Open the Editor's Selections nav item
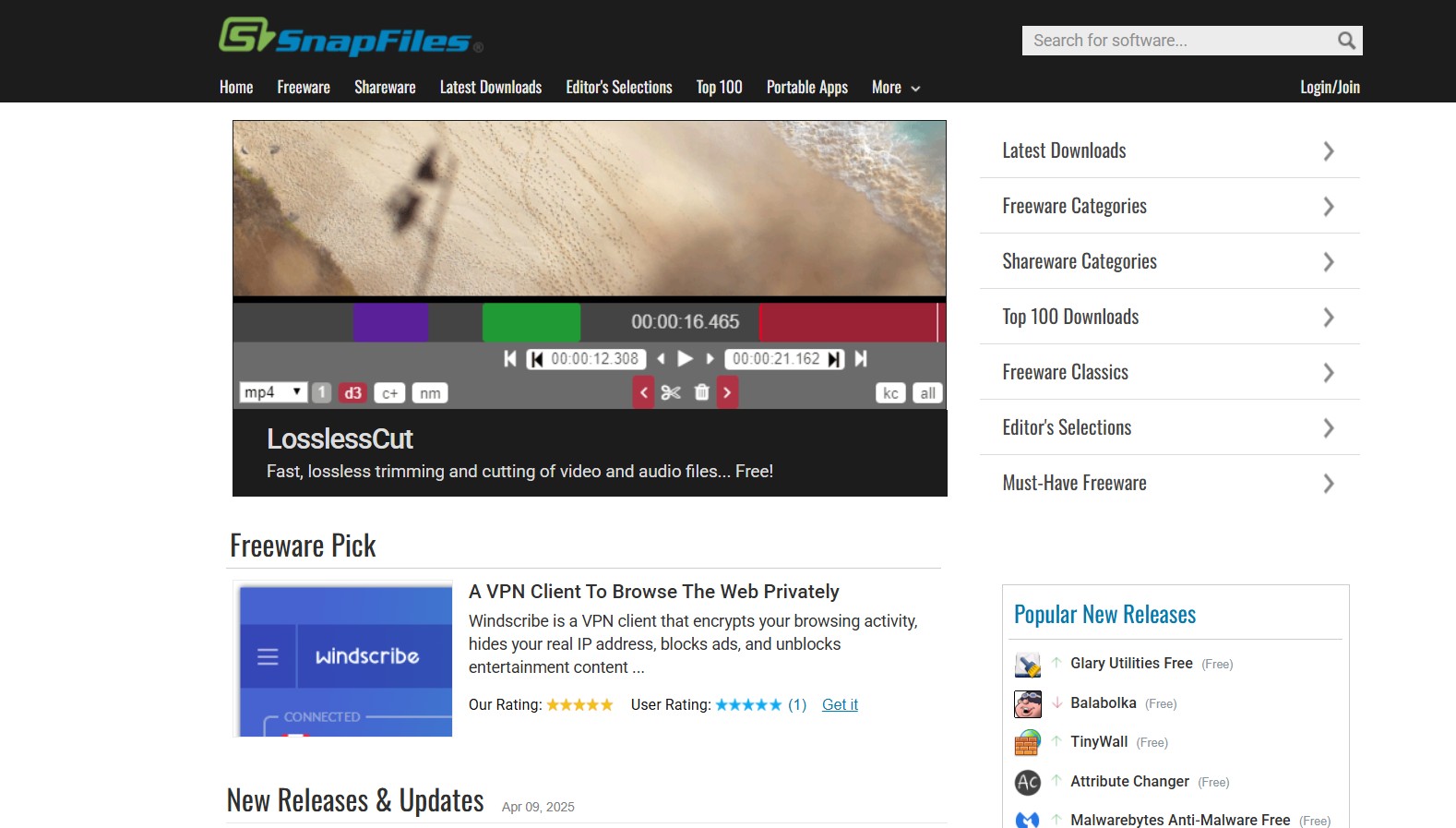The image size is (1456, 828). pyautogui.click(x=618, y=88)
